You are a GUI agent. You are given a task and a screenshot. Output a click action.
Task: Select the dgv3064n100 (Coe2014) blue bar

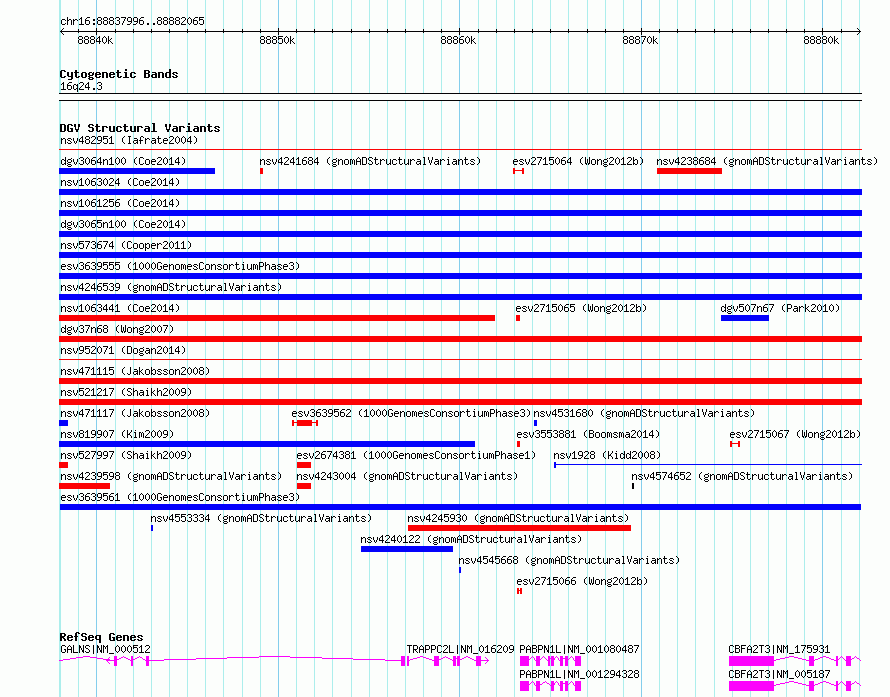[x=137, y=171]
